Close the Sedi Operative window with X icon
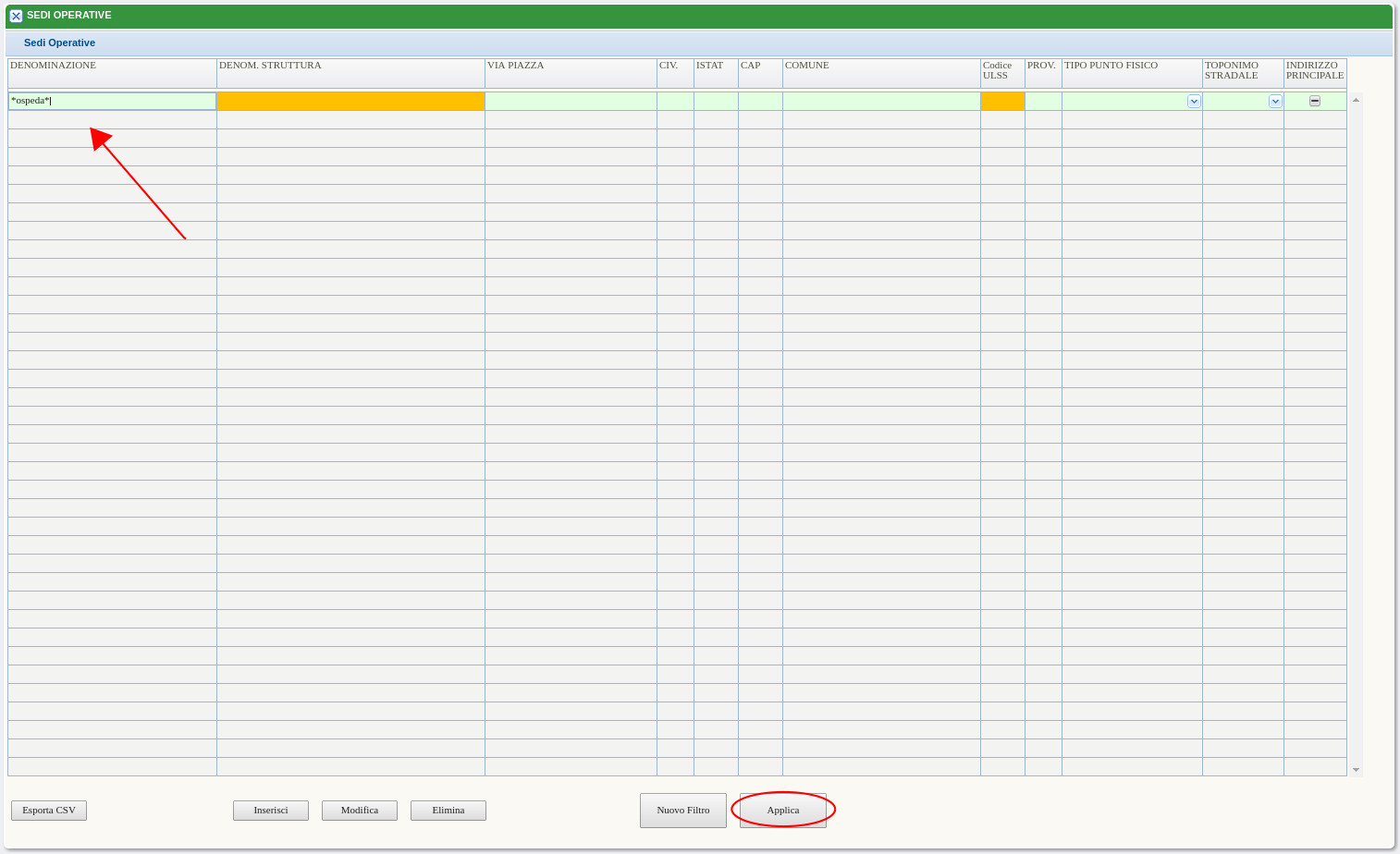Screen dimensions: 1400x854 pyautogui.click(x=16, y=16)
